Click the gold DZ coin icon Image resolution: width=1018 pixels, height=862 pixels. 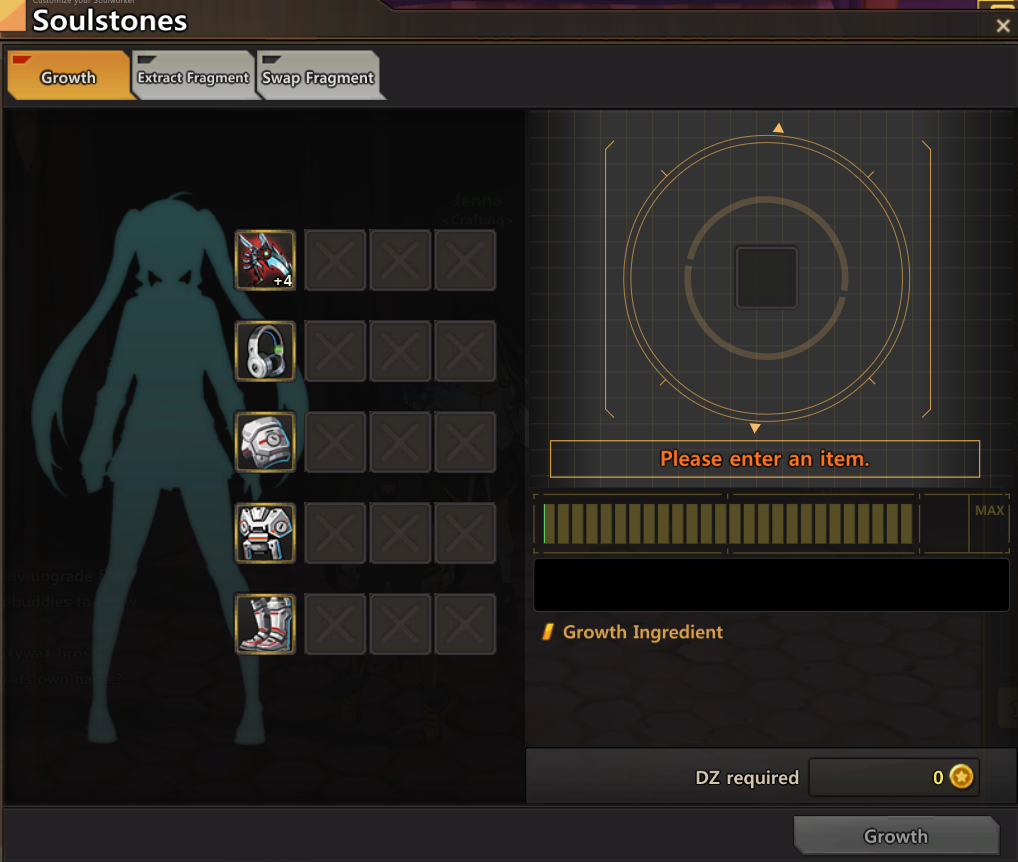(962, 776)
